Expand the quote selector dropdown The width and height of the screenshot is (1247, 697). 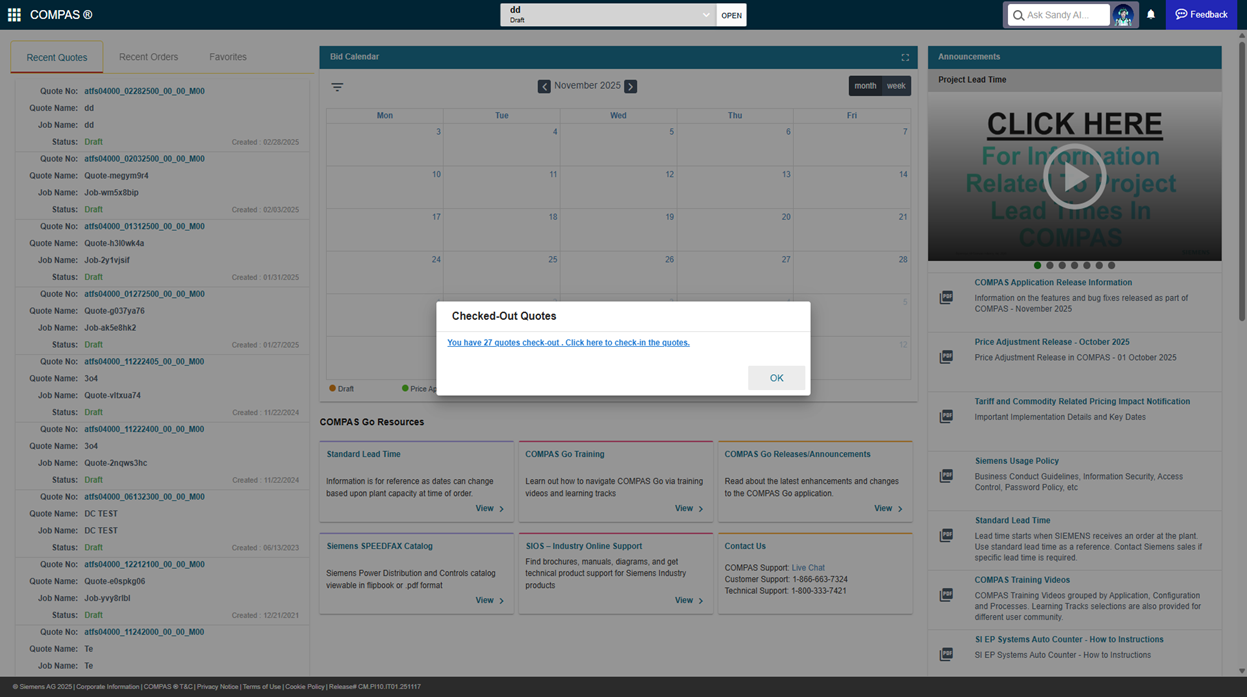705,15
